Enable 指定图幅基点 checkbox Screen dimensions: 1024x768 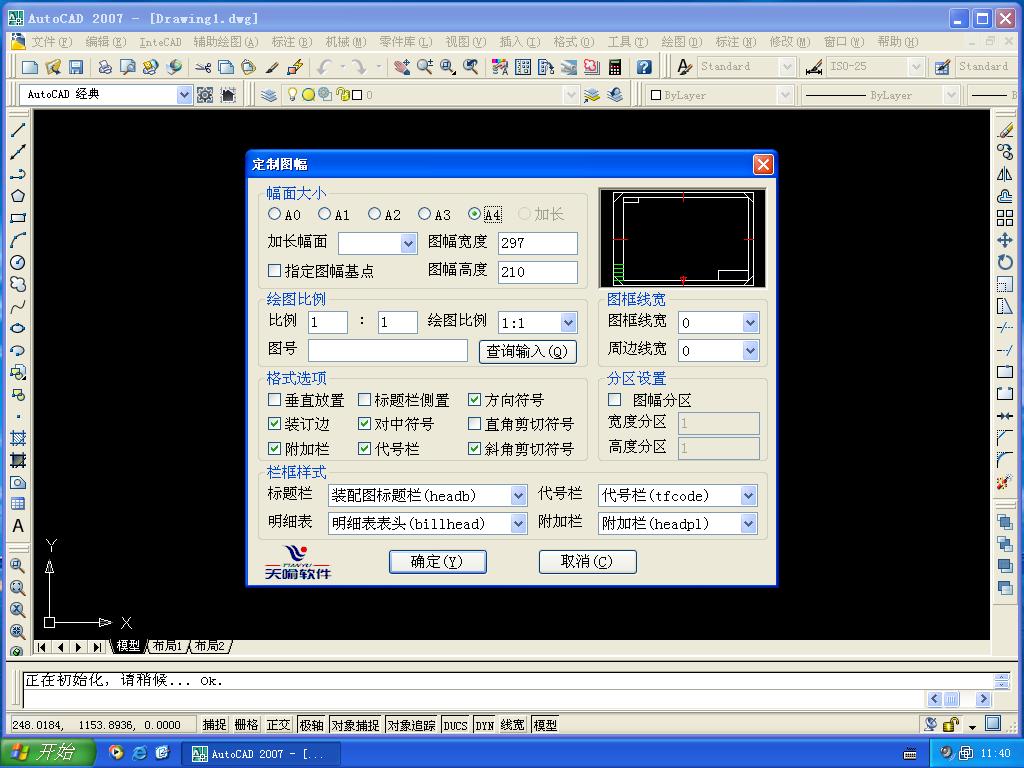point(274,270)
